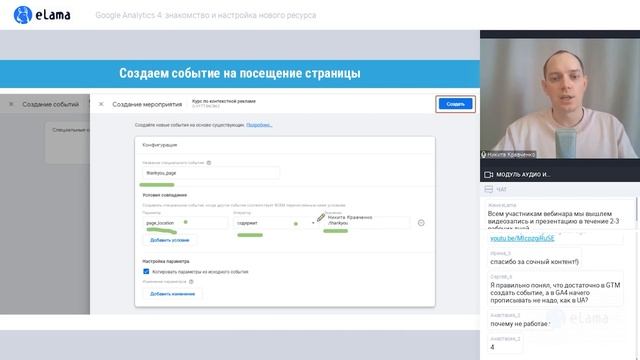The width and height of the screenshot is (640, 360).
Task: Click webinar title 'Google Analytics 4' text
Action: (206, 15)
